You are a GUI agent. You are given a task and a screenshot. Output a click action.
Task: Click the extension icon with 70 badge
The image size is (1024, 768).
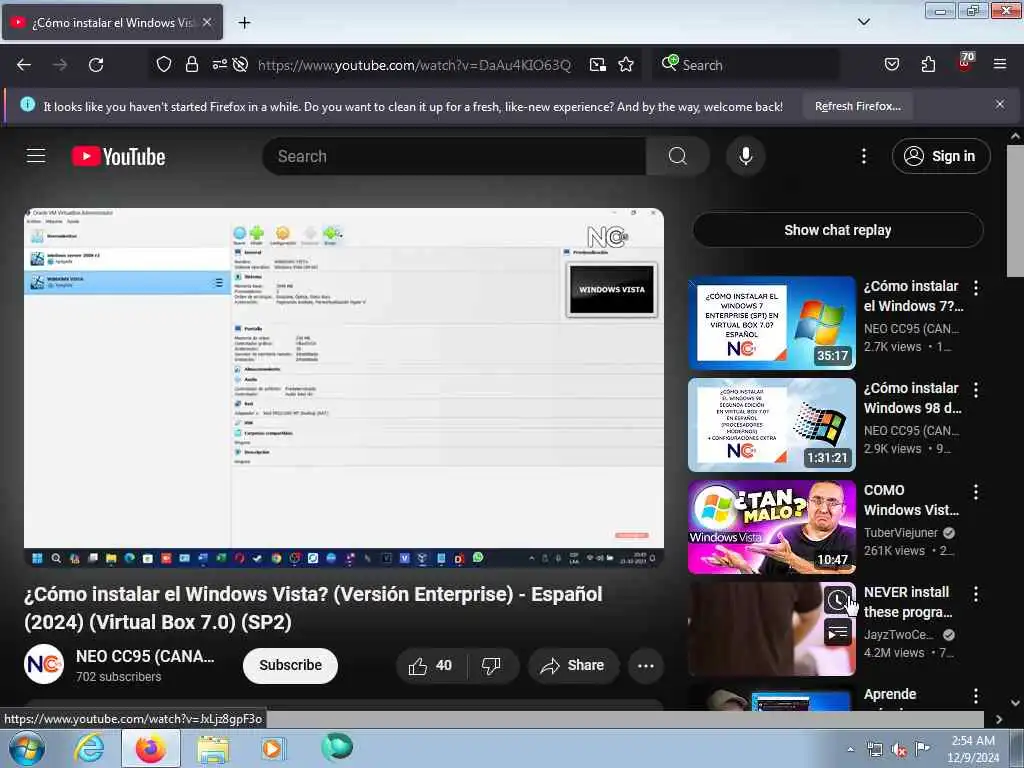(x=965, y=63)
